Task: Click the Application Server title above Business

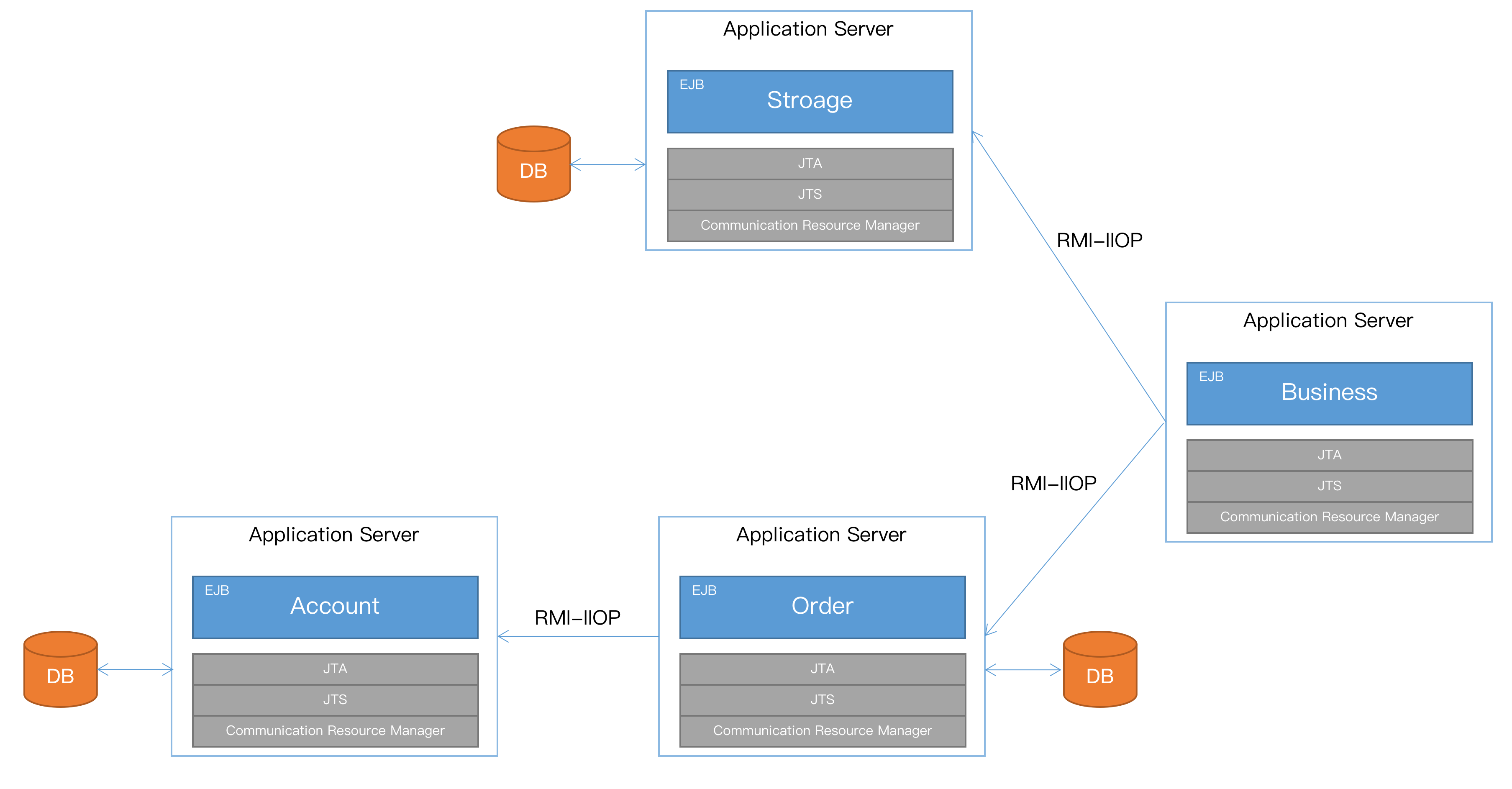Action: tap(1328, 320)
